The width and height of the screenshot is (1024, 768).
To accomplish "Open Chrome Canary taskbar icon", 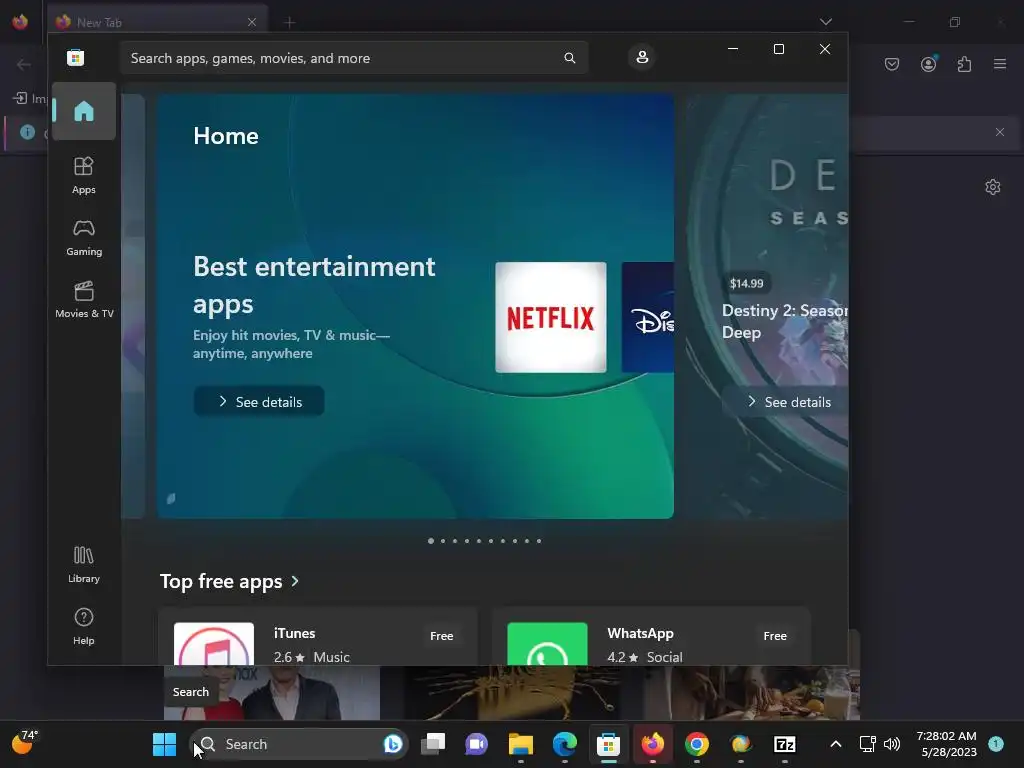I will tap(741, 744).
